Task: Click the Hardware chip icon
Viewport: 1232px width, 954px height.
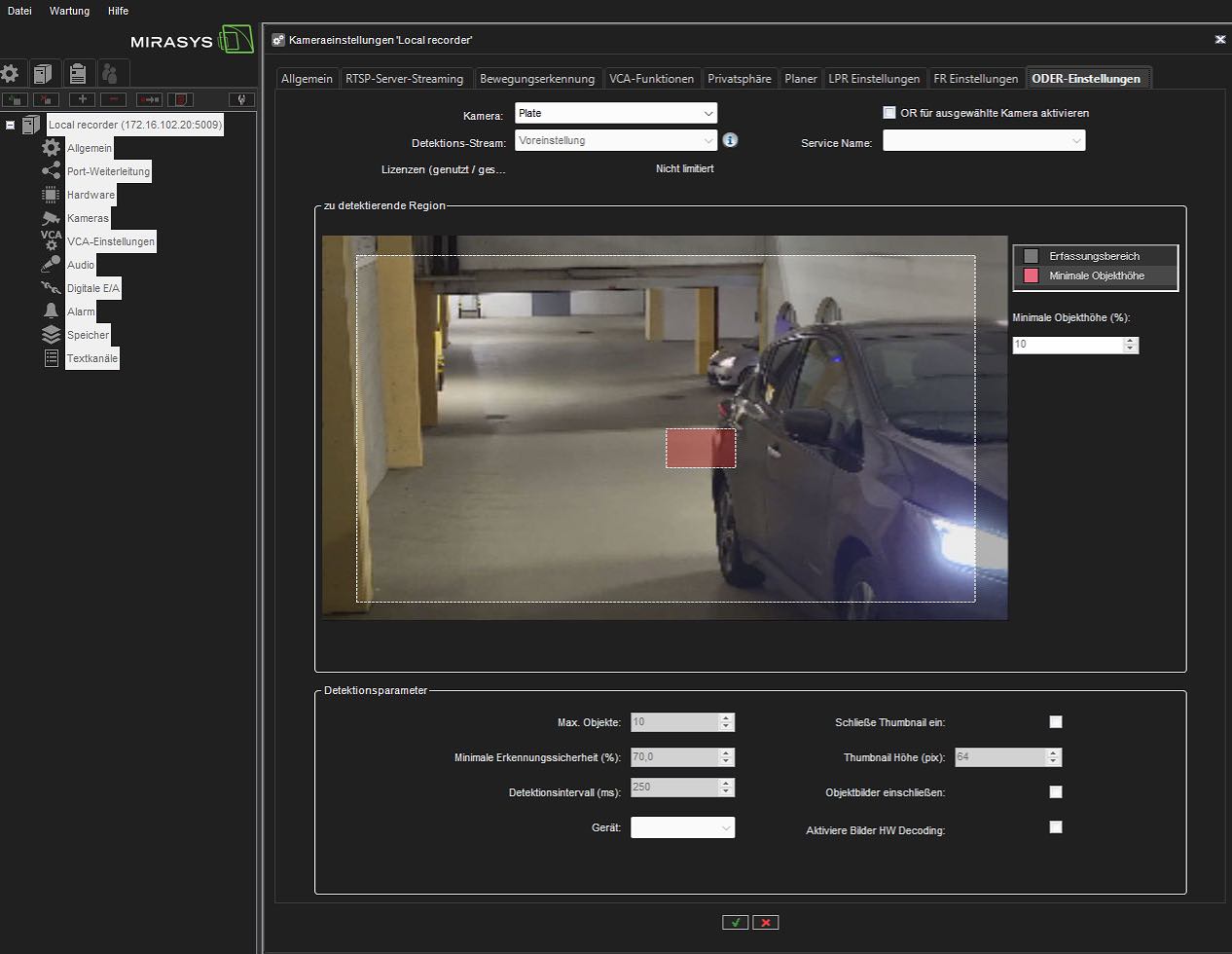Action: pyautogui.click(x=51, y=195)
